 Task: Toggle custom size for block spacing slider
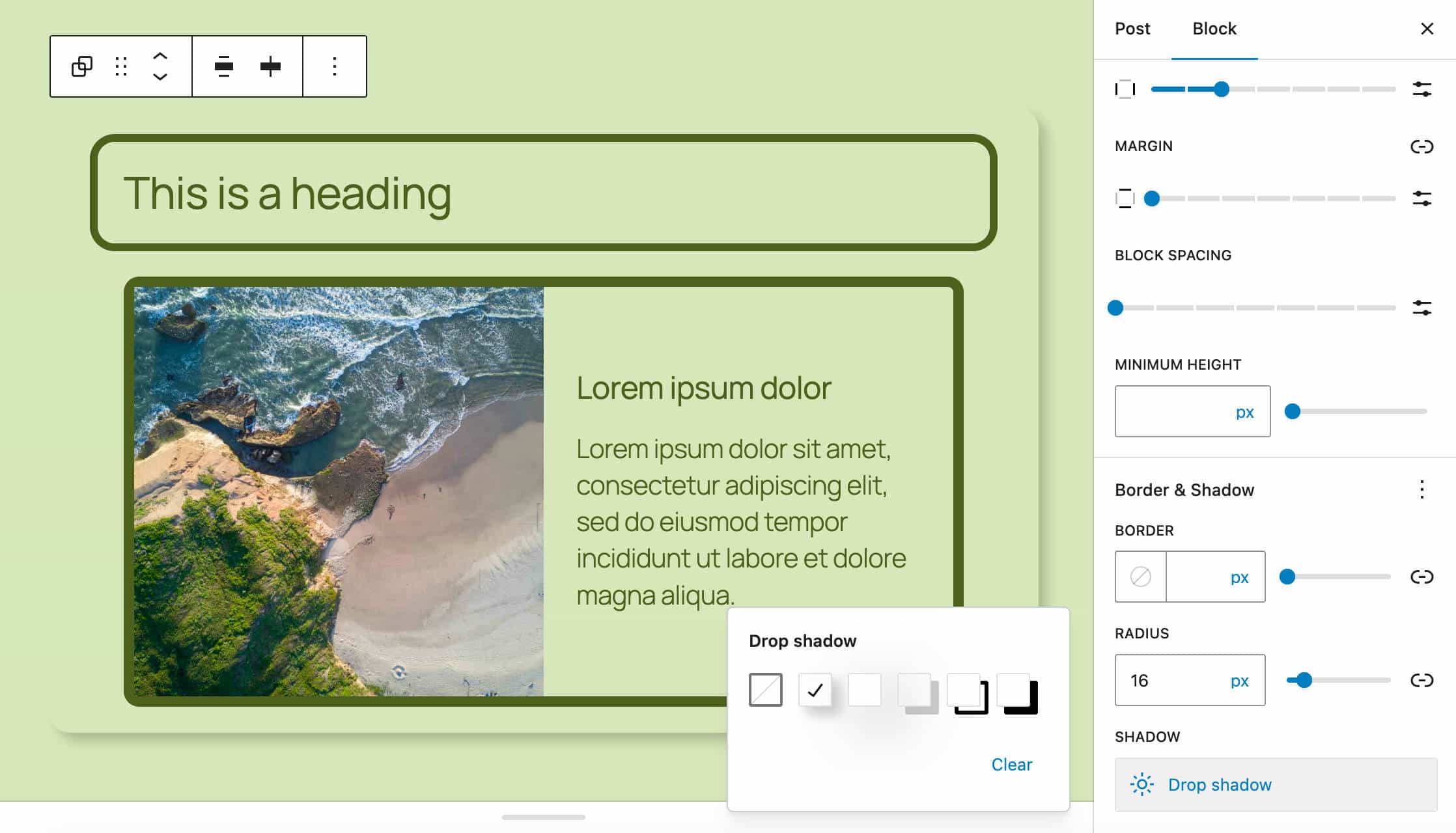point(1421,308)
